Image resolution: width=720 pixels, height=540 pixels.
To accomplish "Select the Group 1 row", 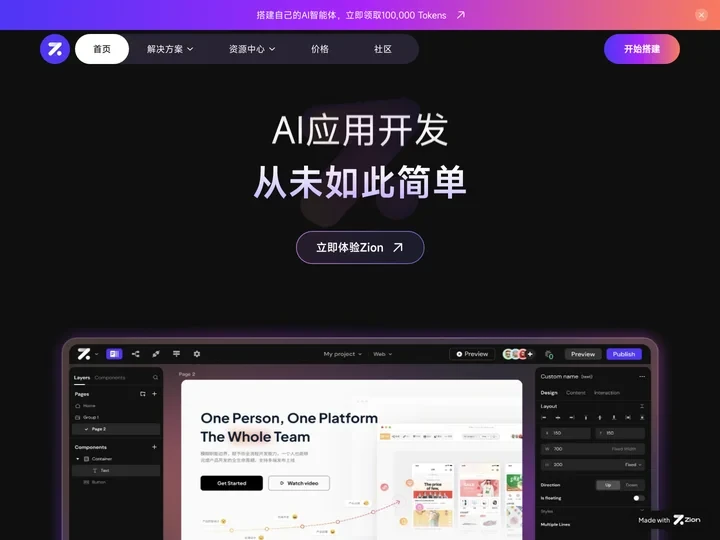I will [x=116, y=417].
